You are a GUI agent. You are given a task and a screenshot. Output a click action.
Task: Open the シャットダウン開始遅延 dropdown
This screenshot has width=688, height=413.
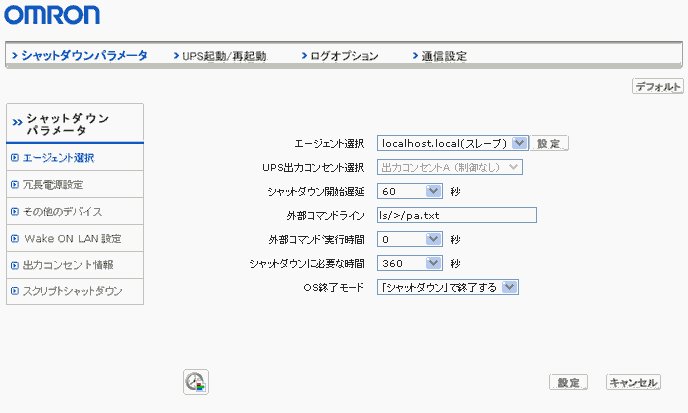(x=410, y=191)
